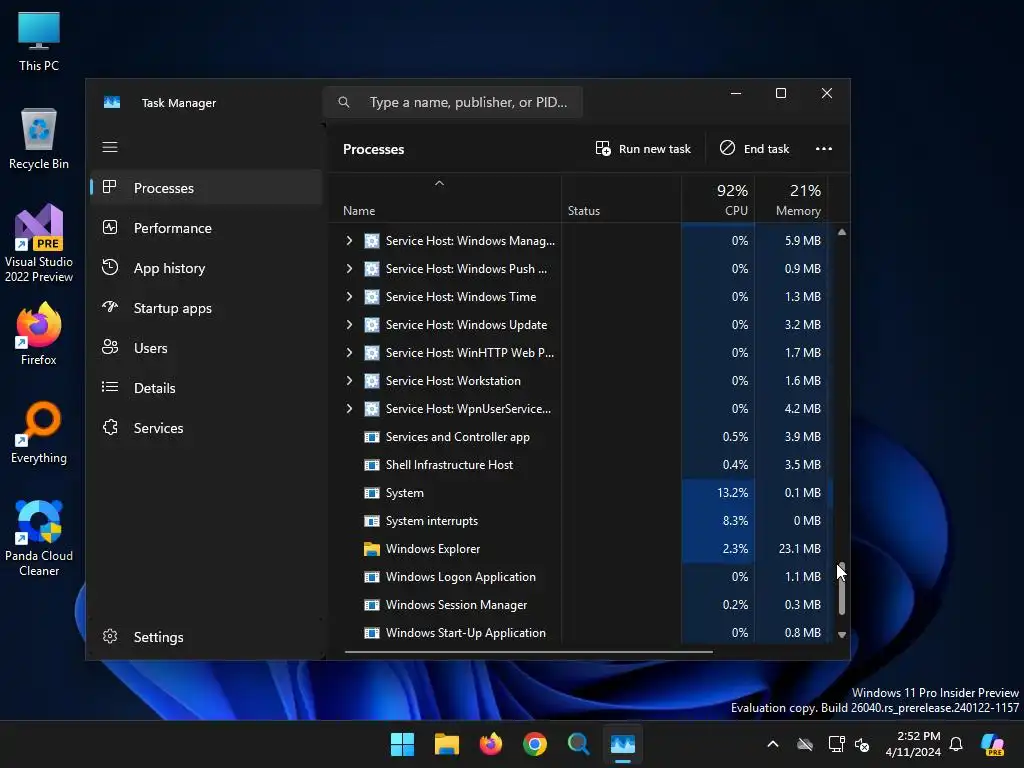Image resolution: width=1024 pixels, height=768 pixels.
Task: Click the Users icon in sidebar
Action: 110,347
